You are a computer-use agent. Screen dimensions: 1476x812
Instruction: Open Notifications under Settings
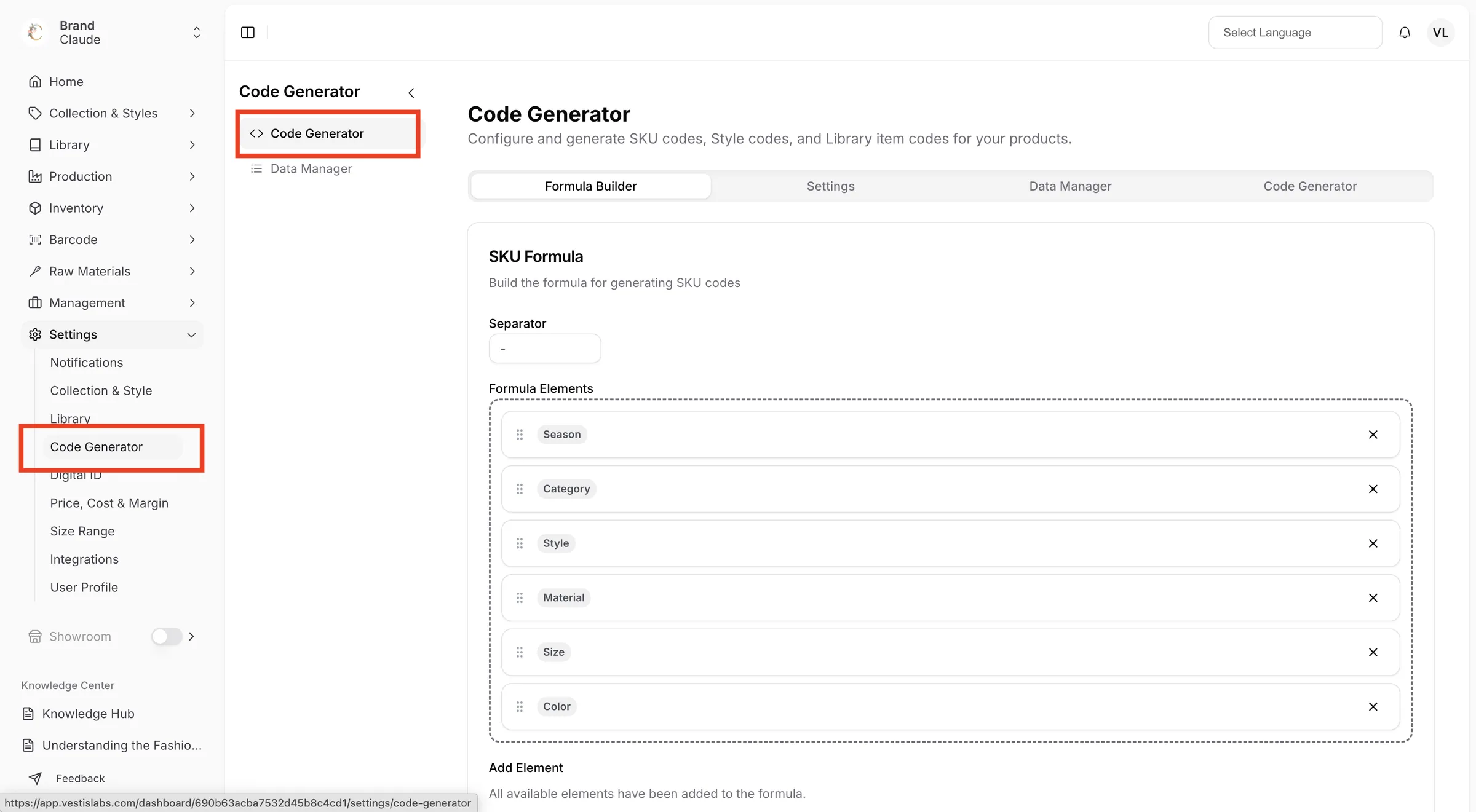pyautogui.click(x=87, y=363)
